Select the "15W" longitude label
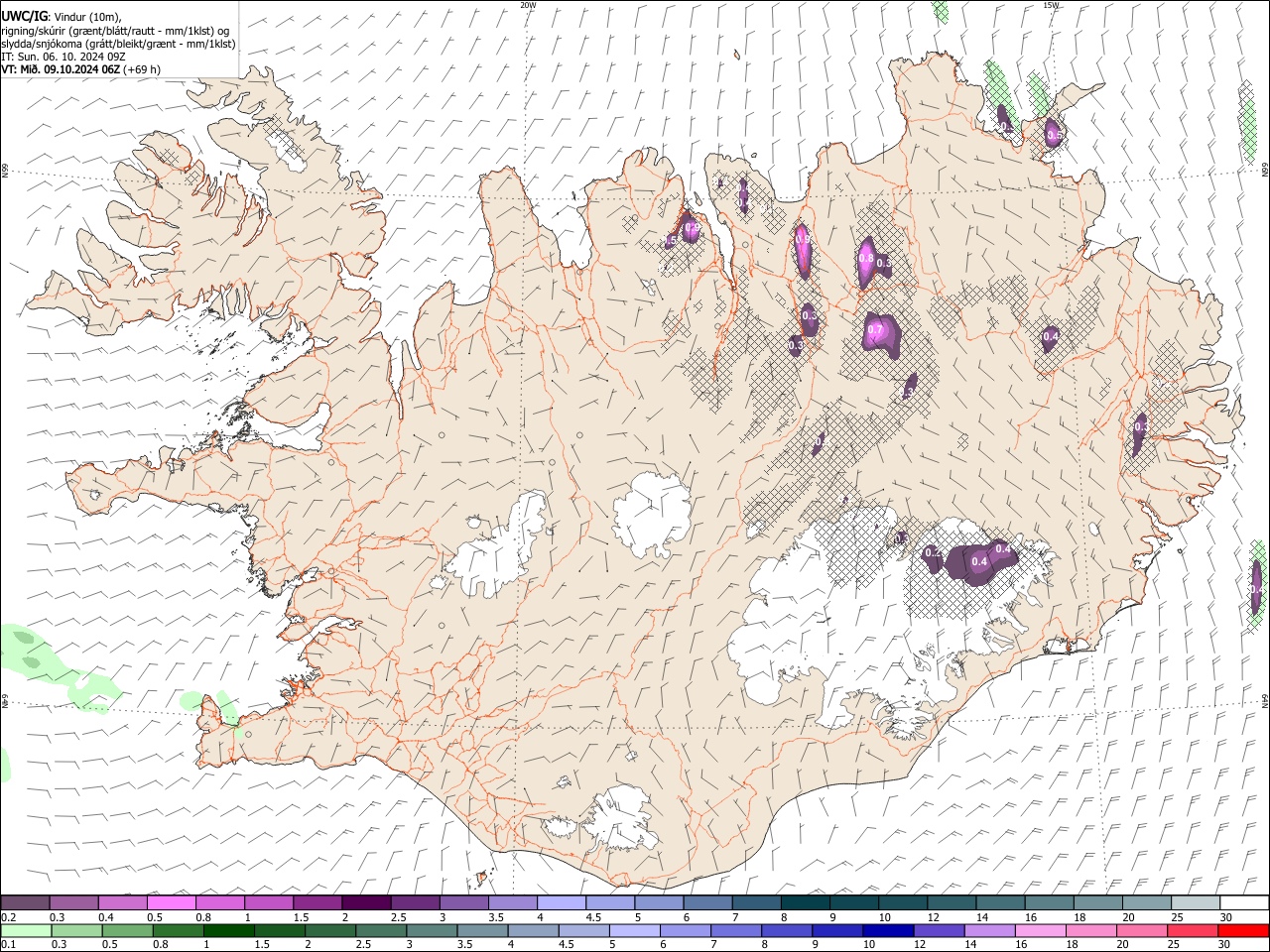Viewport: 1270px width, 952px height. point(1051,5)
